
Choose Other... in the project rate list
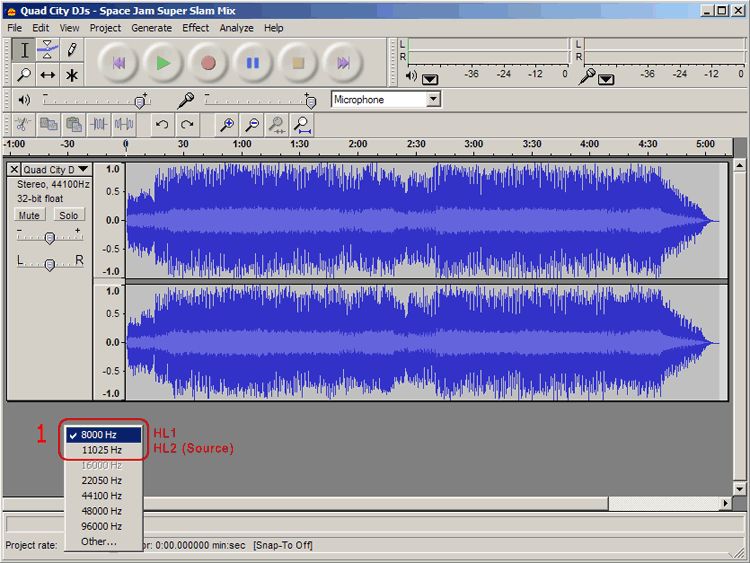98,541
